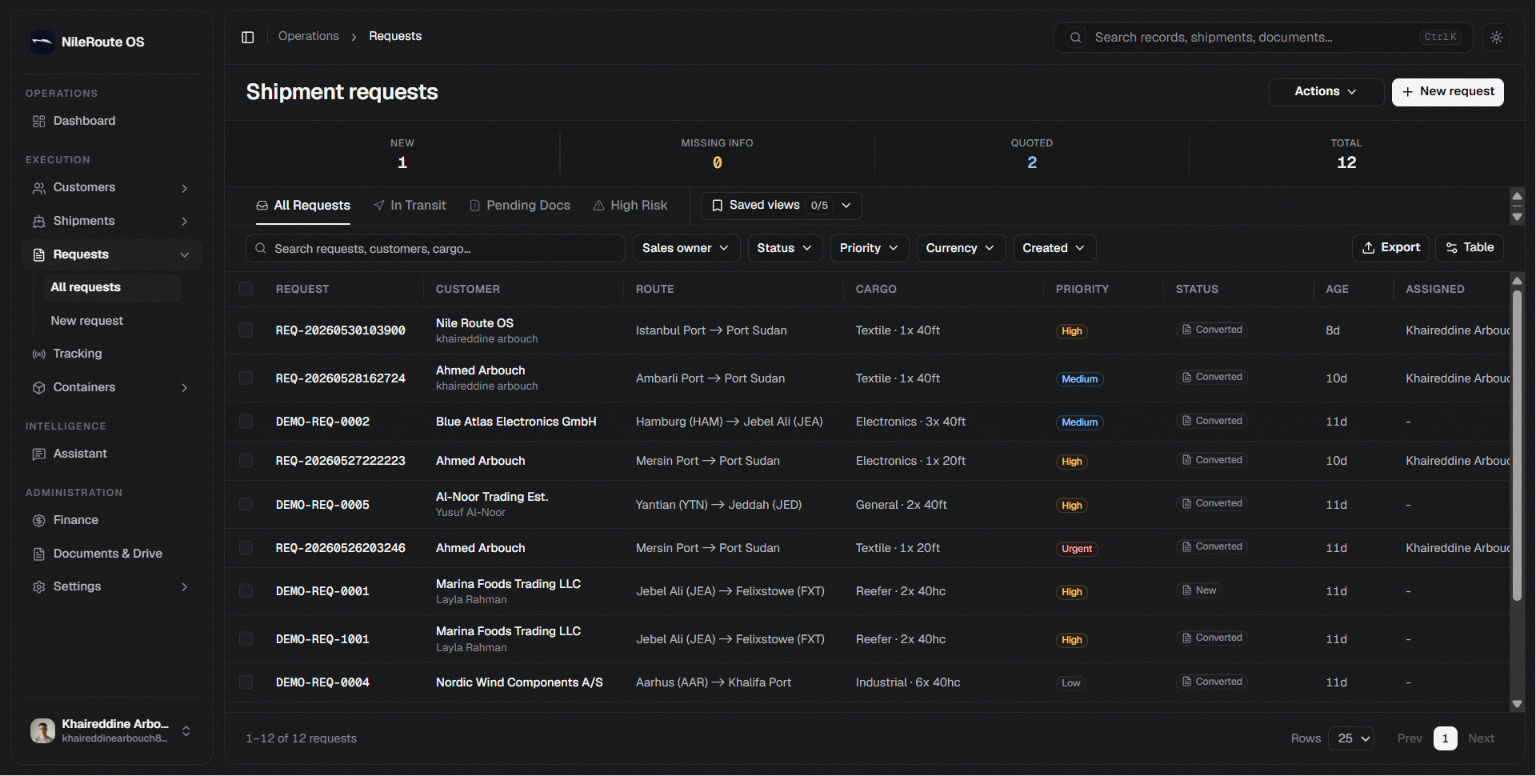
Task: Export the requests list
Action: click(1391, 248)
